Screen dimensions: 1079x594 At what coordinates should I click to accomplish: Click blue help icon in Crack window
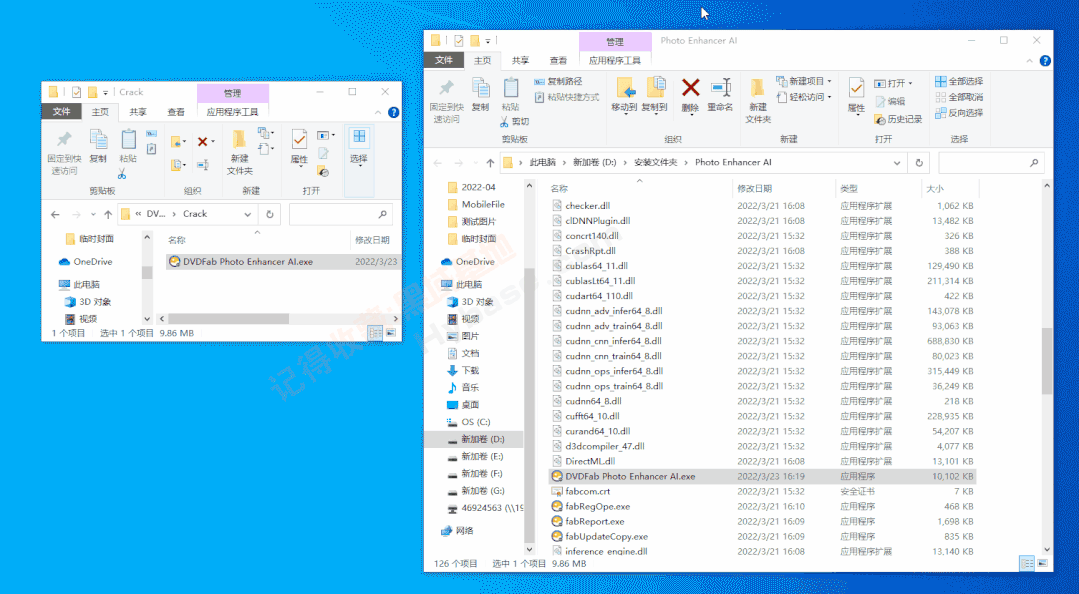click(394, 112)
